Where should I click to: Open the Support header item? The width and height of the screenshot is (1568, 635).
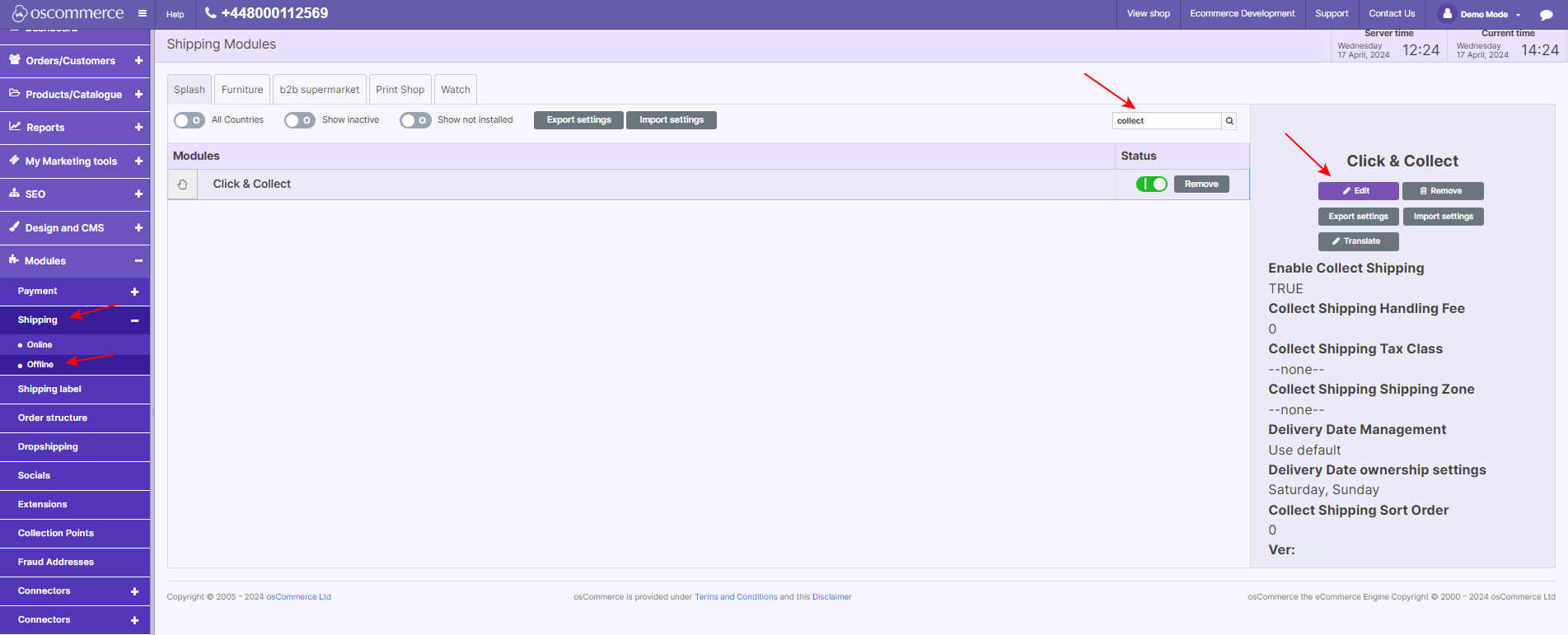coord(1332,13)
